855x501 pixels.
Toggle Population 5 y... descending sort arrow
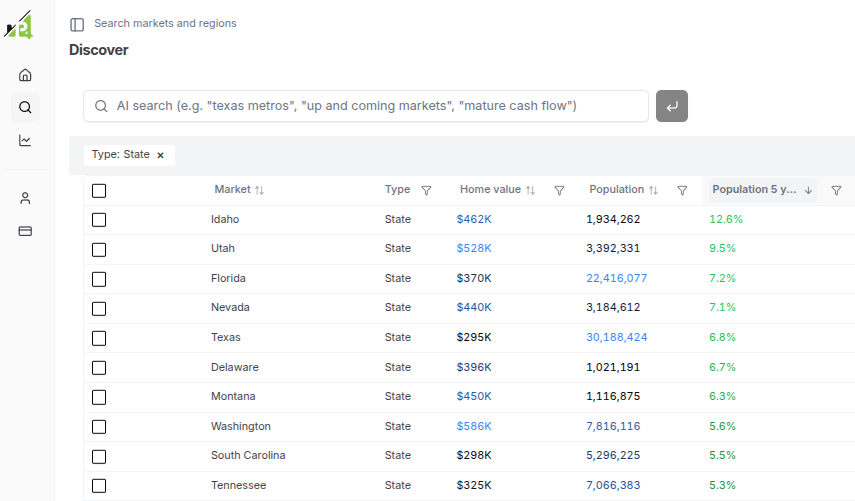(808, 190)
